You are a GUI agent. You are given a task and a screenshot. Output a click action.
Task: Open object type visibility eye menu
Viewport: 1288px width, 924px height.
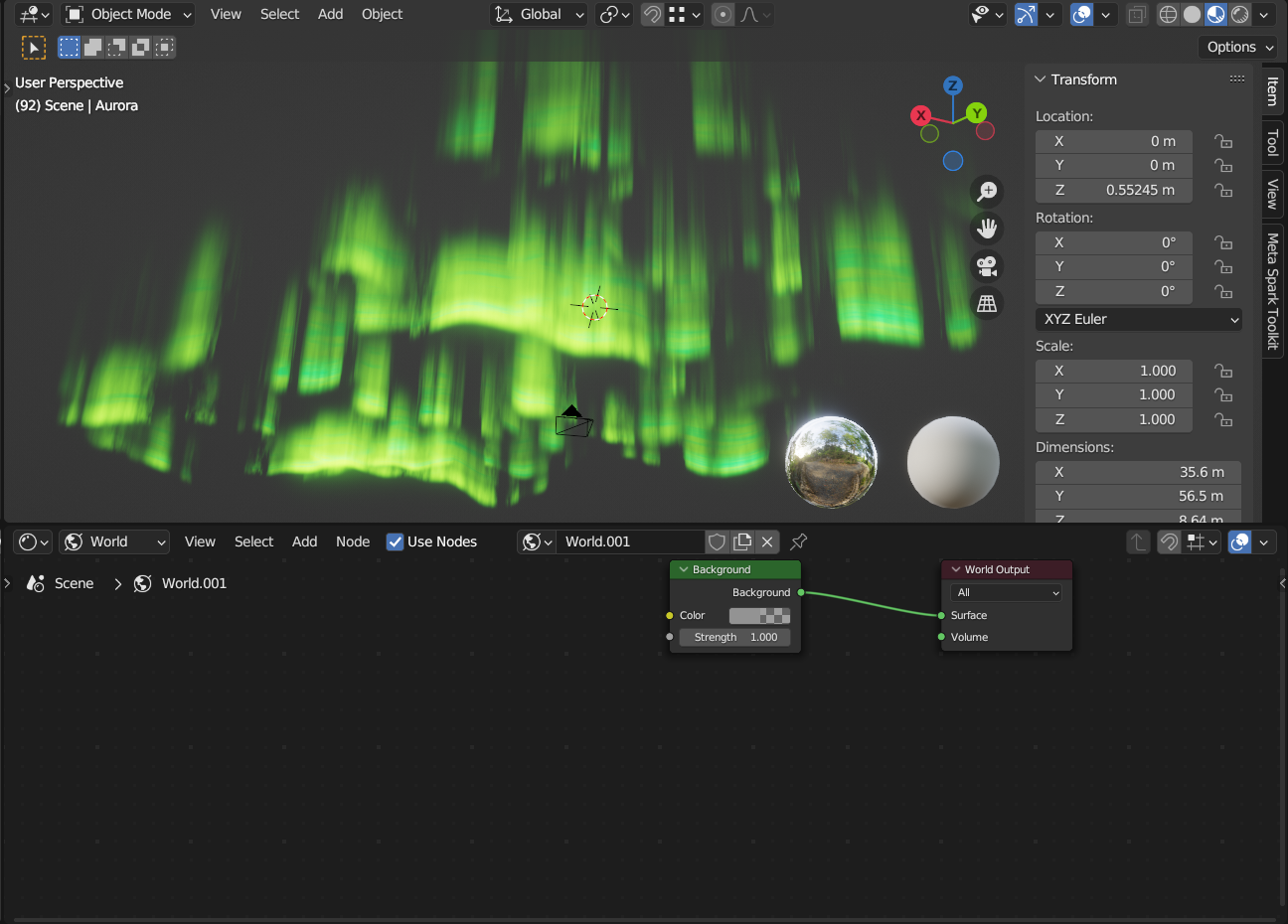coord(987,14)
